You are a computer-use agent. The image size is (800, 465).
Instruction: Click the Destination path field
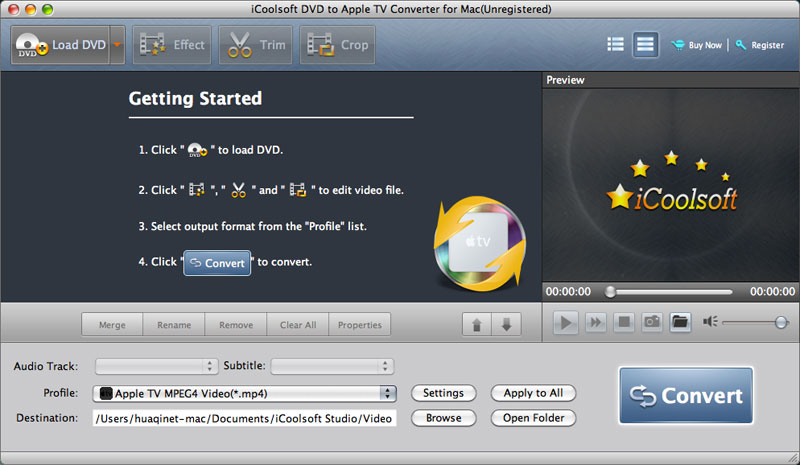tap(244, 418)
